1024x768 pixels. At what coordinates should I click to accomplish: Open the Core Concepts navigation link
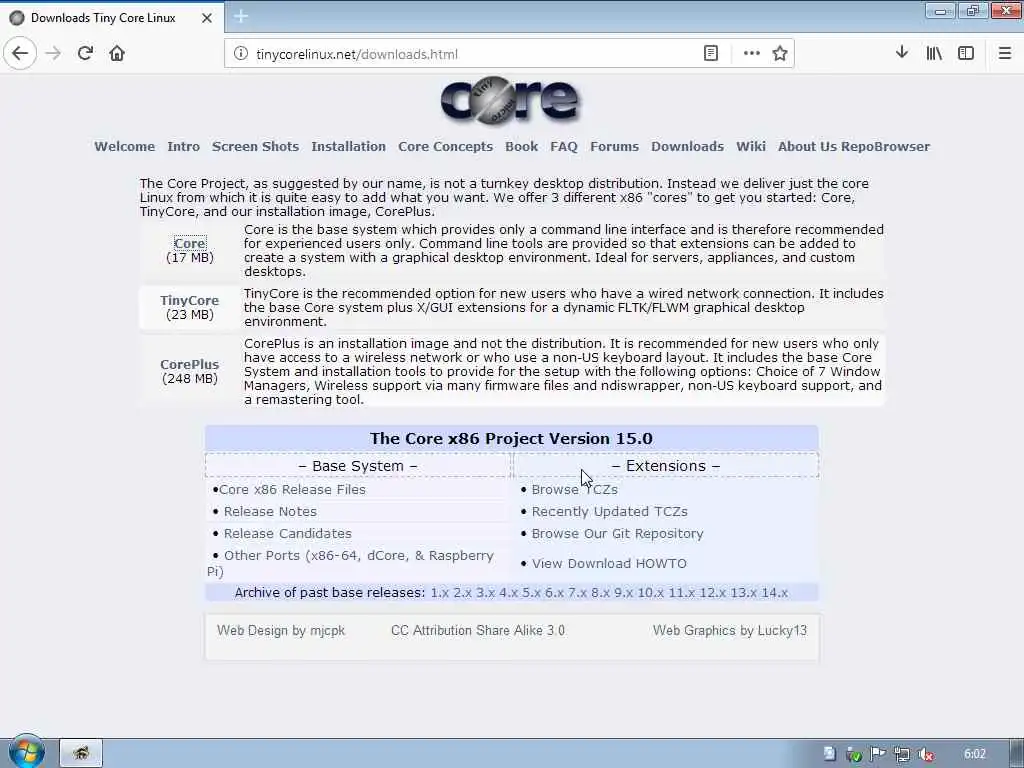pos(445,146)
